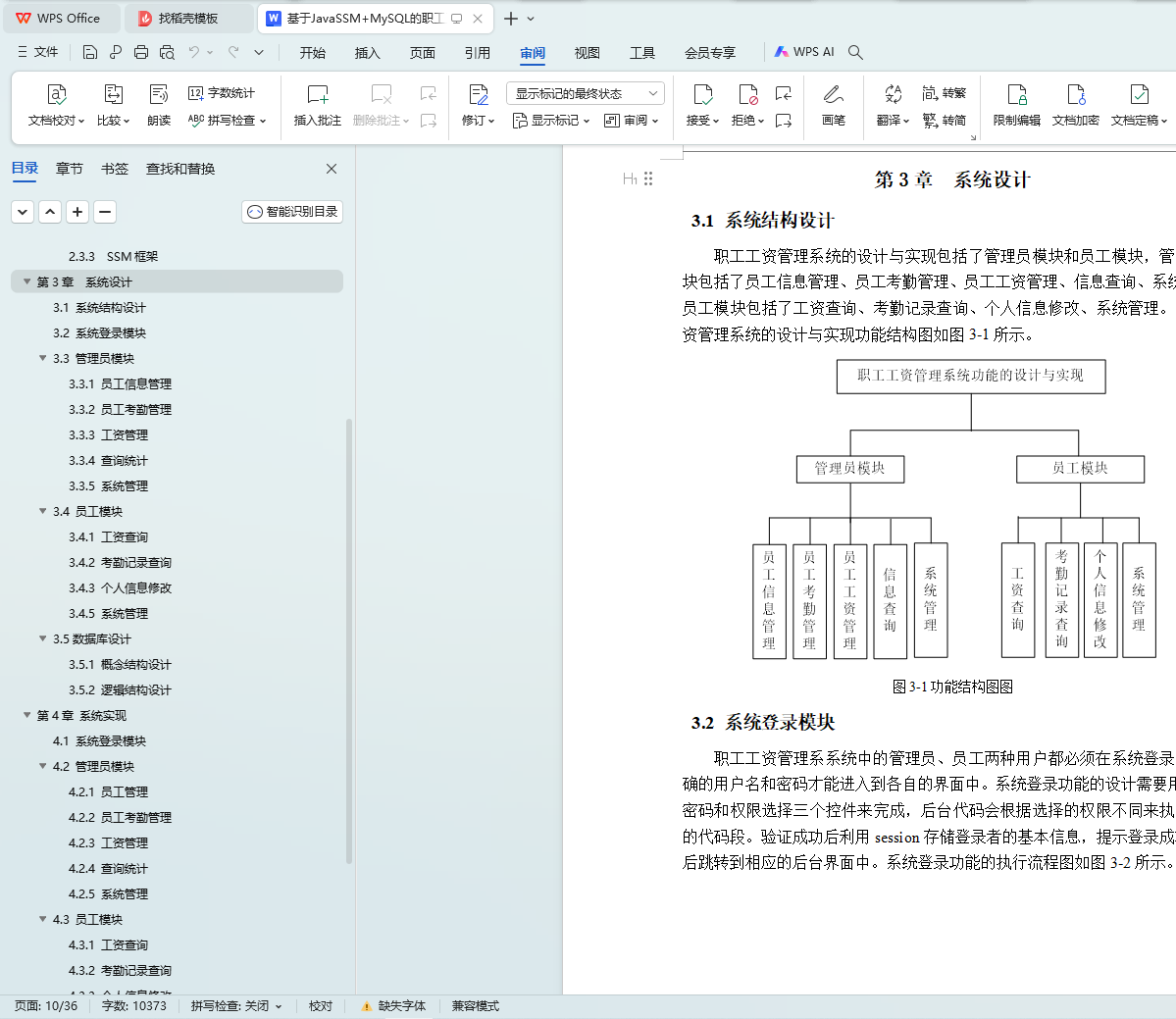
Task: Open the 审阅 pane dropdown
Action: (631, 120)
